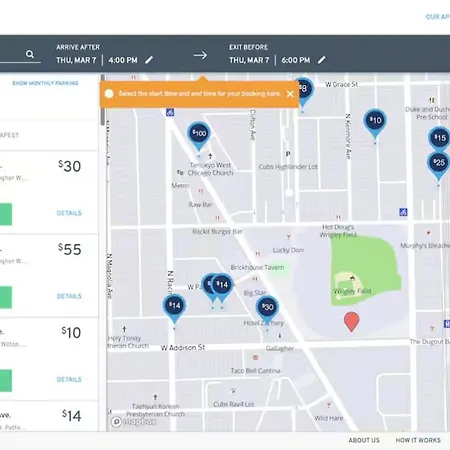
Task: Click the Arrive After 4:00 PM time
Action: click(x=123, y=60)
